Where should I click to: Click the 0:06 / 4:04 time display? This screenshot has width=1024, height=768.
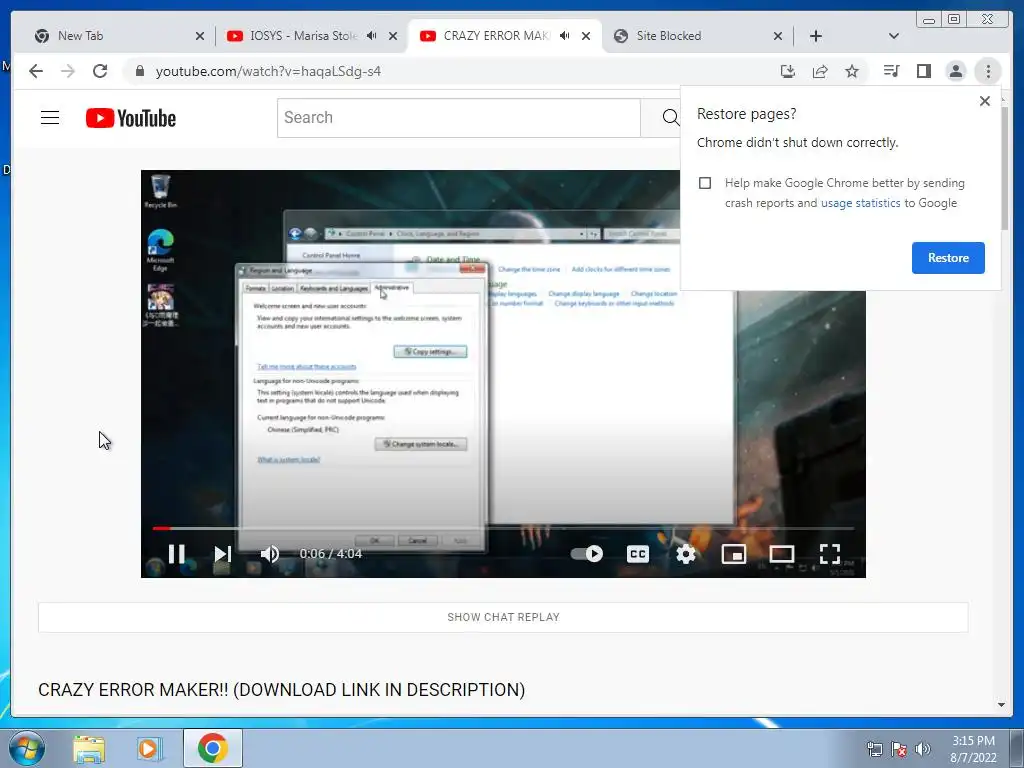330,554
